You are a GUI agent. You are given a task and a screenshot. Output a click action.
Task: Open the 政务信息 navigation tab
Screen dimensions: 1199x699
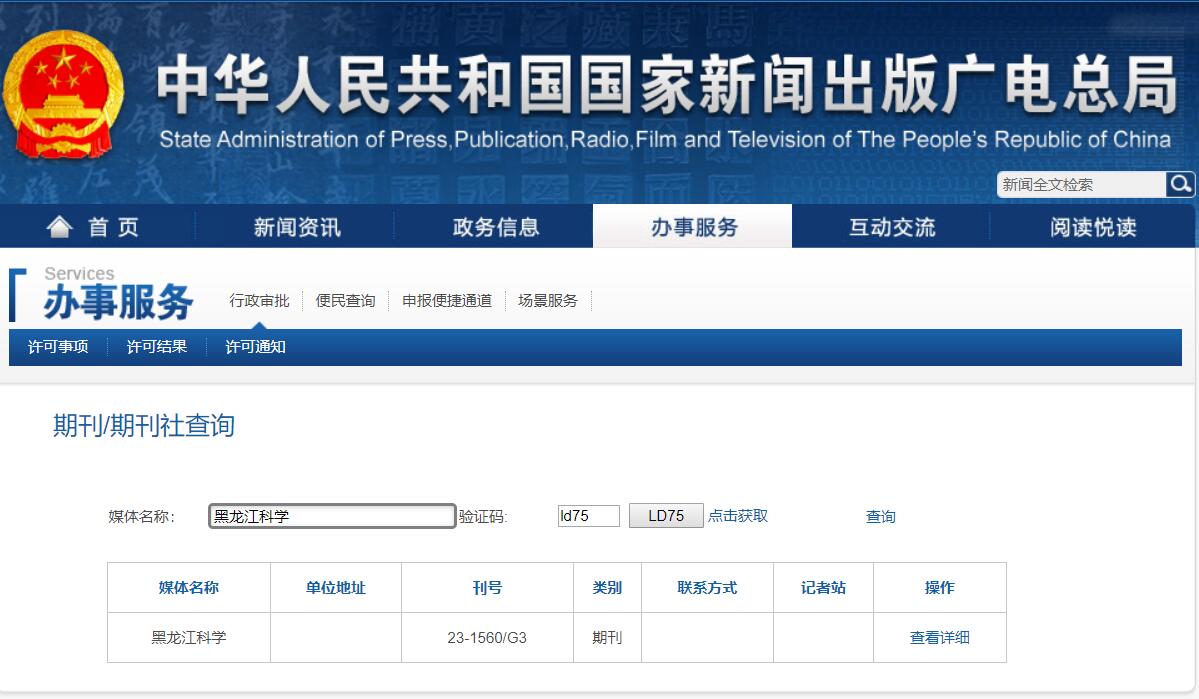pyautogui.click(x=495, y=227)
